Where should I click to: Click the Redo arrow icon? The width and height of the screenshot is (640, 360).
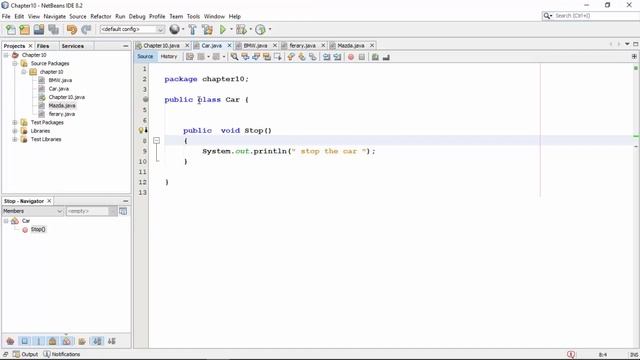tap(86, 29)
